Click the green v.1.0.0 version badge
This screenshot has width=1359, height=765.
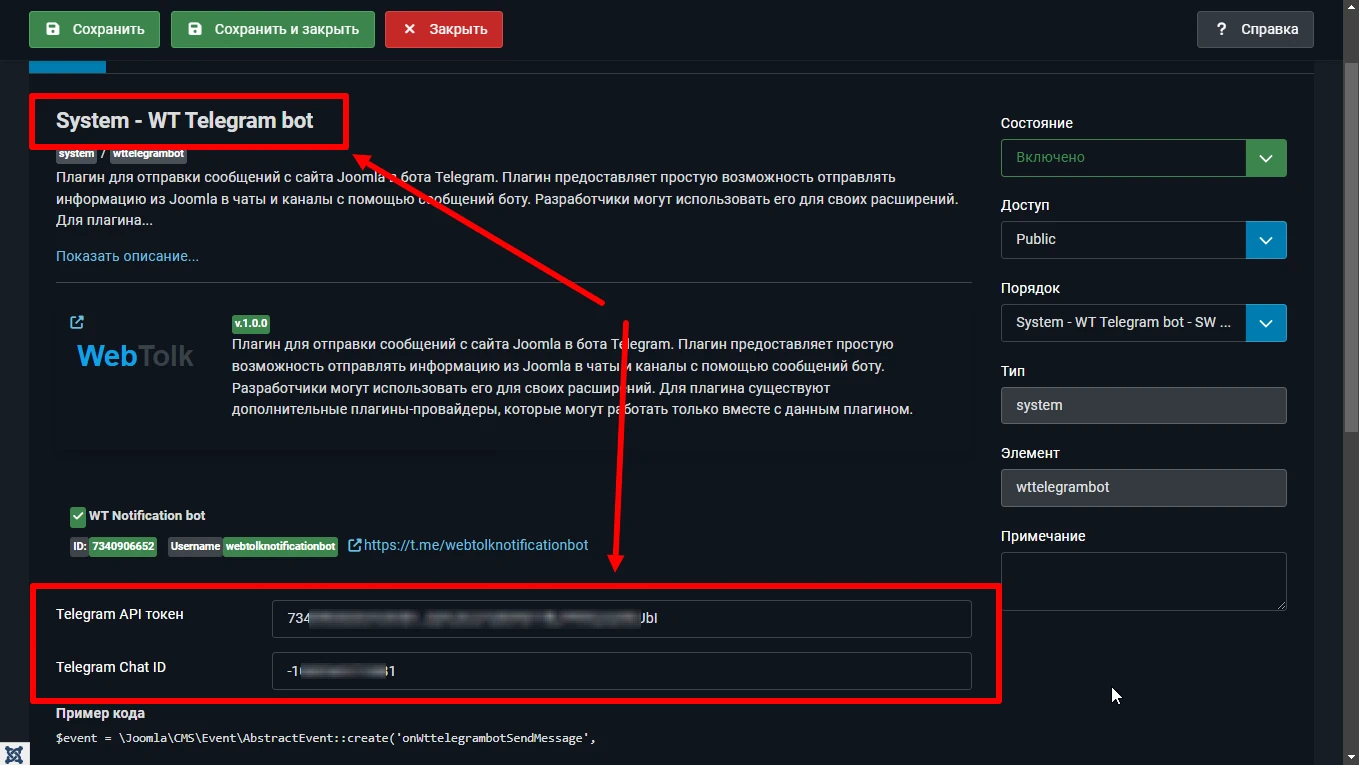tap(250, 323)
